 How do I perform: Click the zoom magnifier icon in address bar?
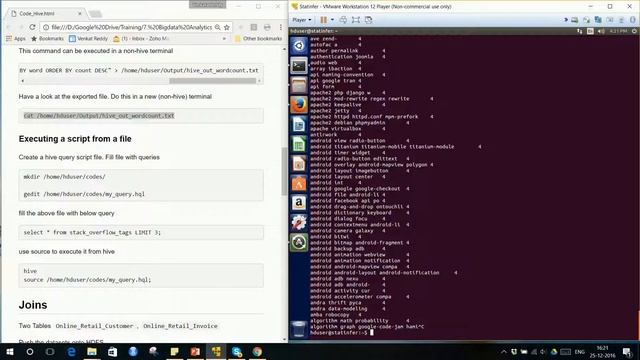pyautogui.click(x=218, y=27)
